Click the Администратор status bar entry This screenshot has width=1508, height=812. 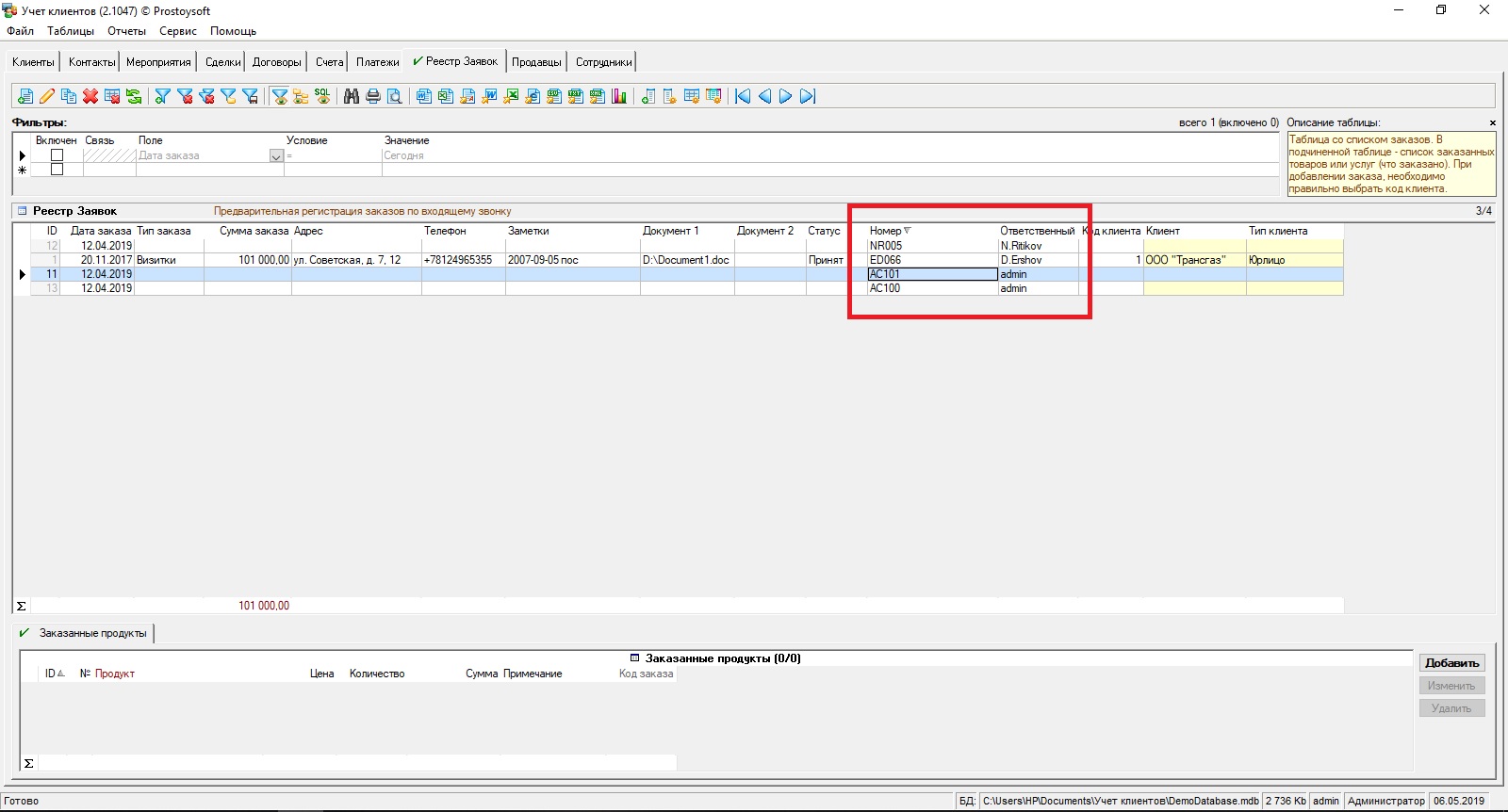click(1386, 801)
